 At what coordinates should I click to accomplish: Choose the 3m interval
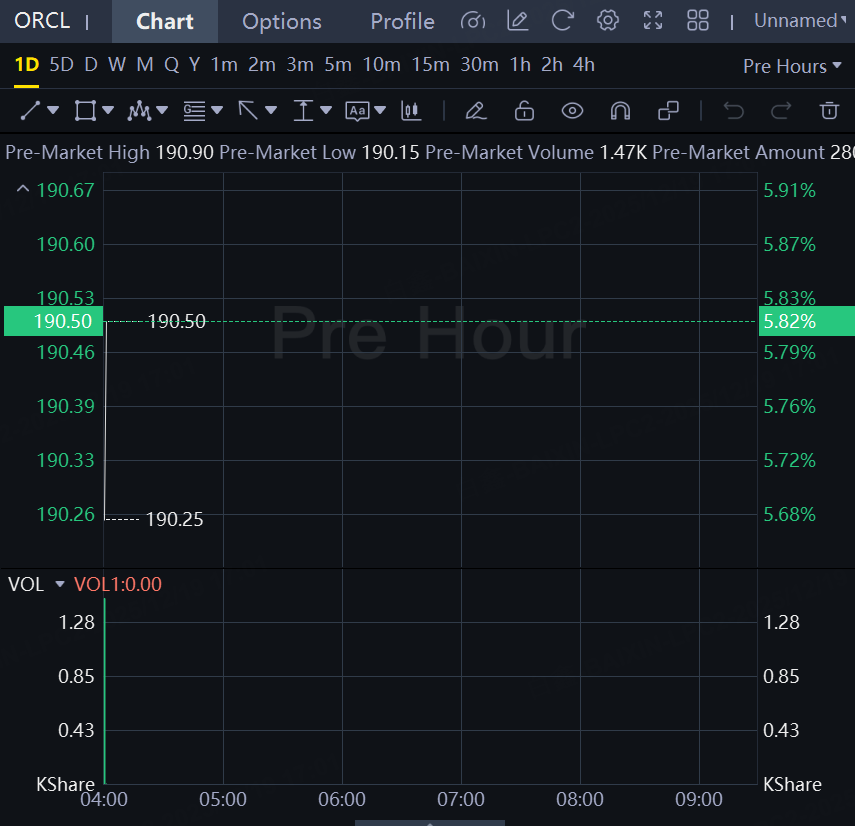point(300,65)
